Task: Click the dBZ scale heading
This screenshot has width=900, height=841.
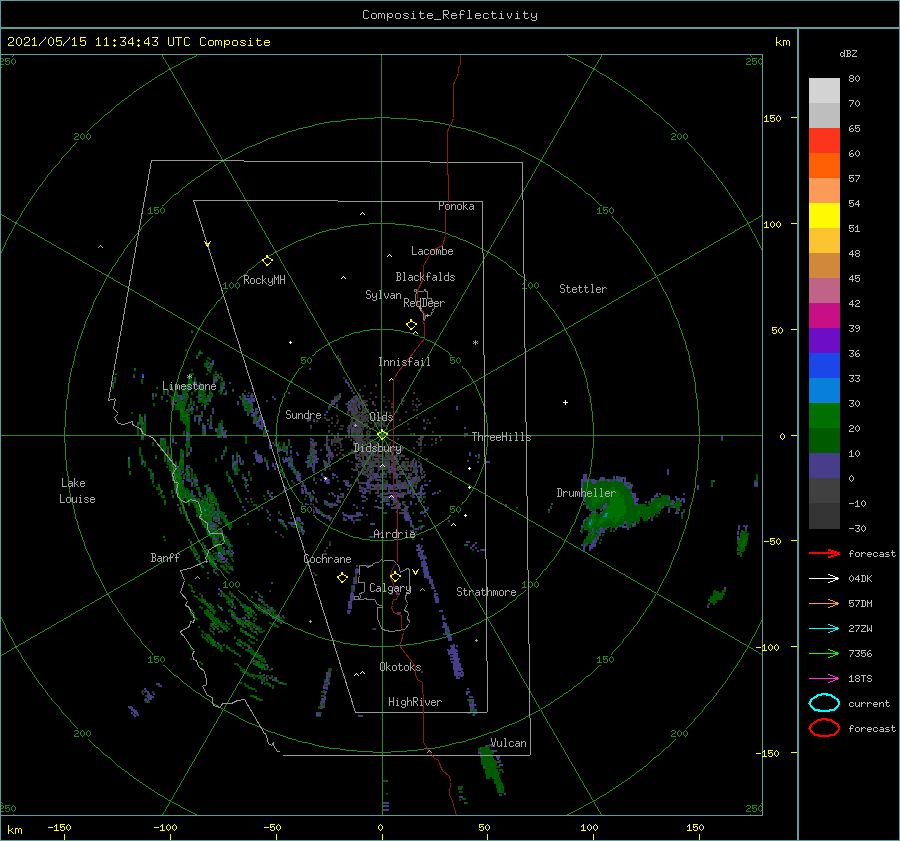Action: tap(848, 53)
